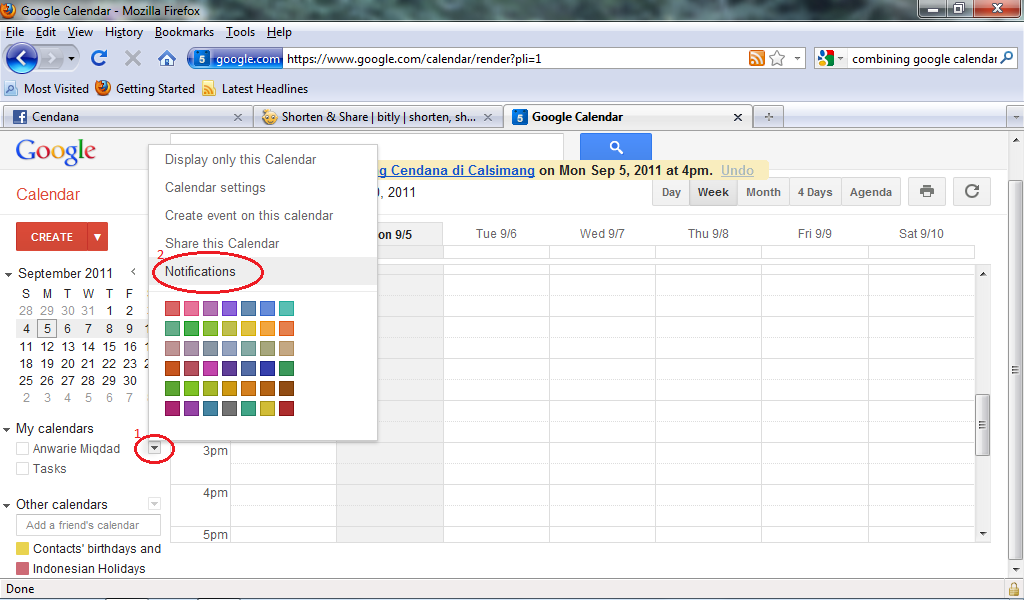Switch to Month view
The height and width of the screenshot is (600, 1024).
(x=763, y=192)
